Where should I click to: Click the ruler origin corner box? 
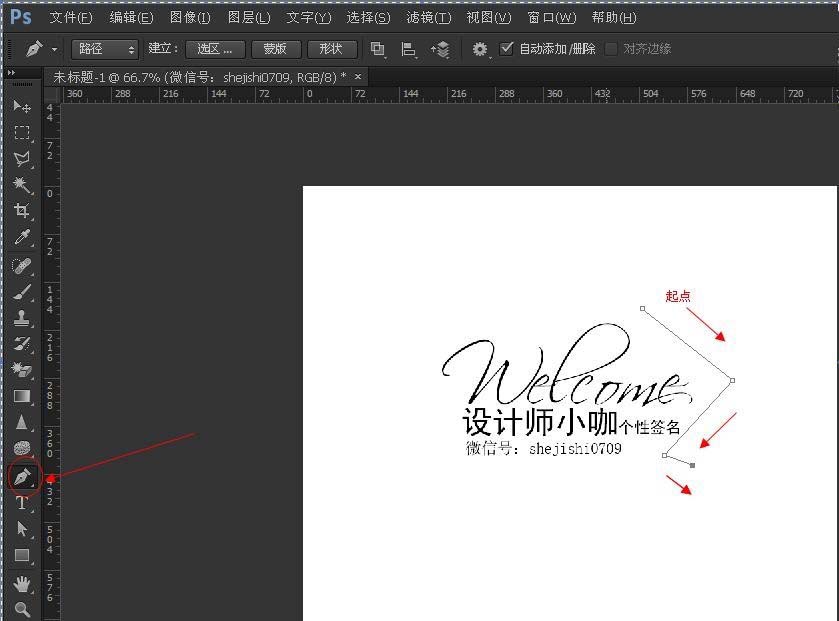52,94
